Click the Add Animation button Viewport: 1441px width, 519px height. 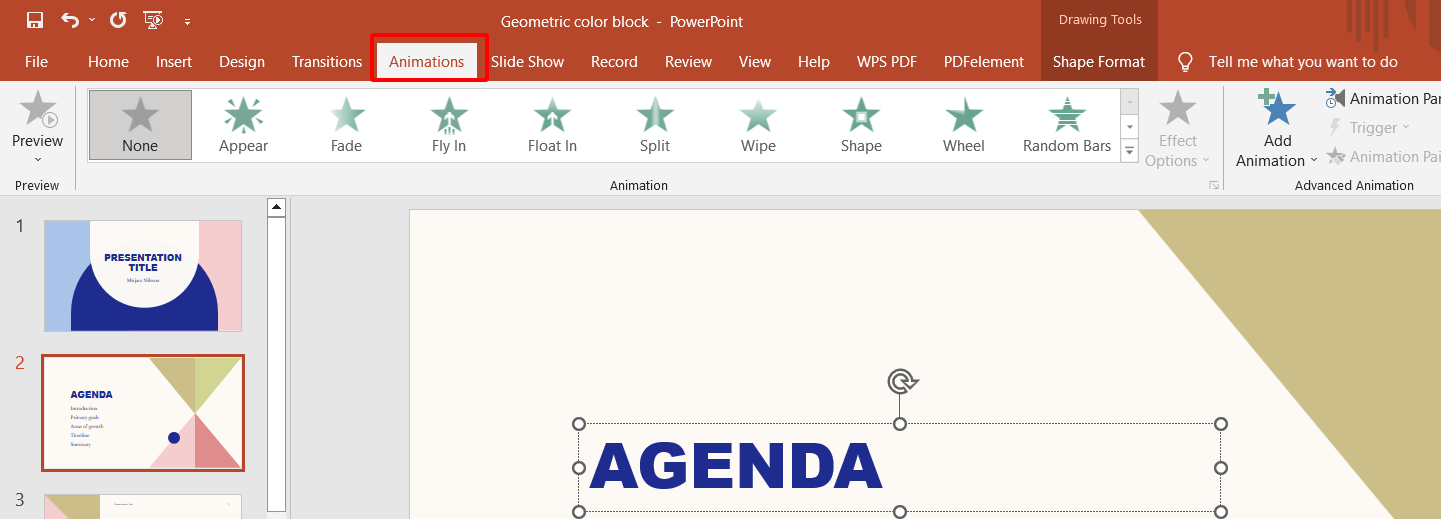1277,129
